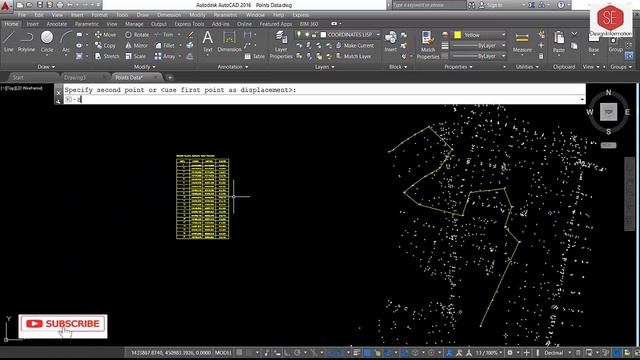Switch to the Annotate ribbon tab
Screen dimensions: 640x360
[56, 24]
